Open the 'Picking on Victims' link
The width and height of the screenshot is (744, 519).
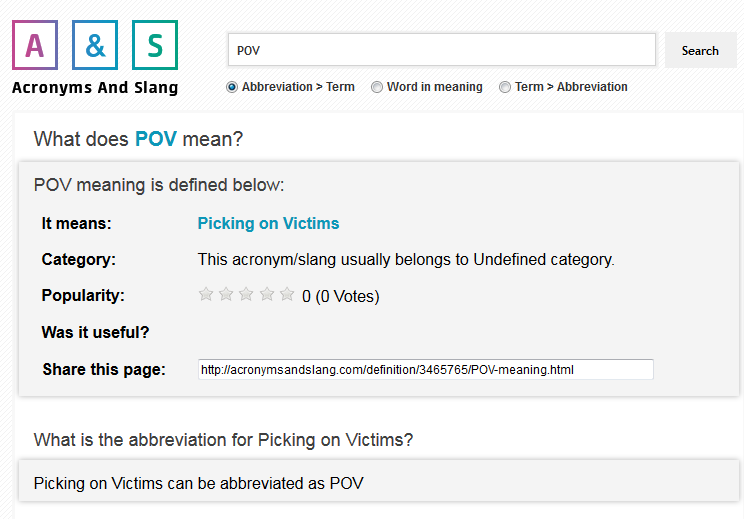click(269, 223)
